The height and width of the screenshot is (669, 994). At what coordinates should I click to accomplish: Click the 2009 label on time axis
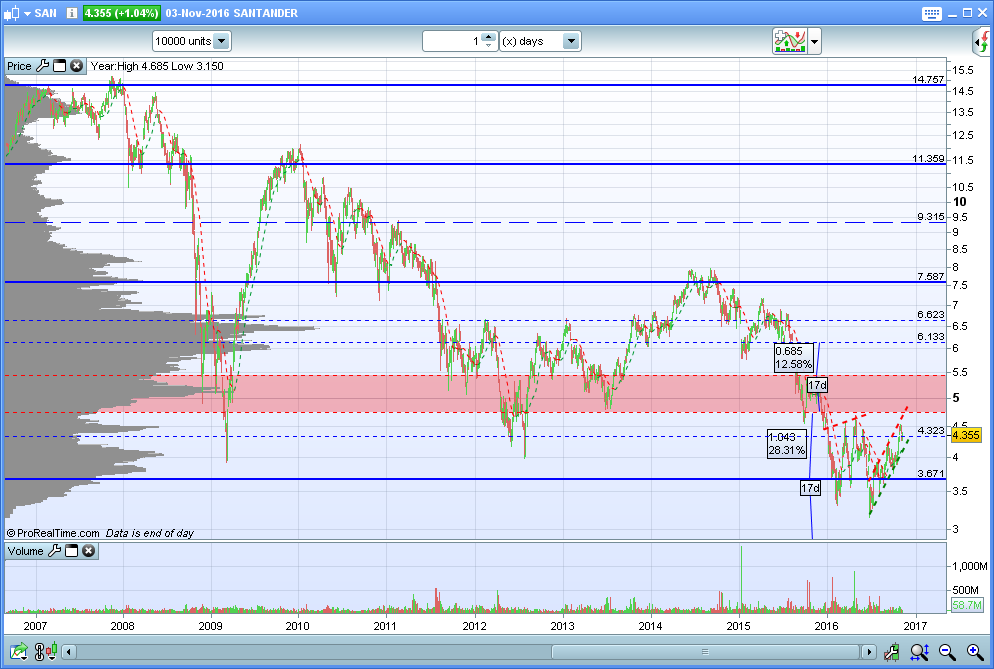click(x=210, y=626)
